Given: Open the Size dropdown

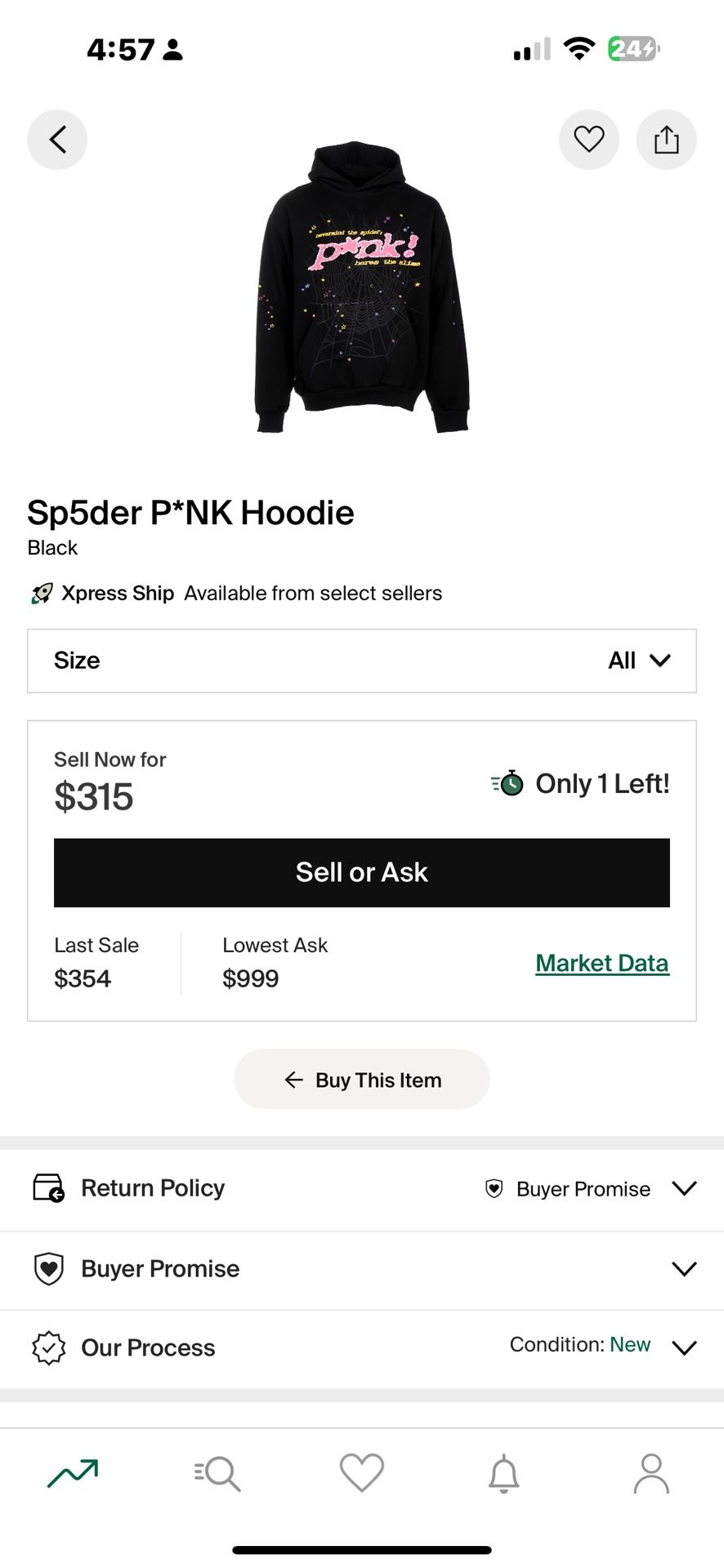Looking at the screenshot, I should (x=361, y=661).
